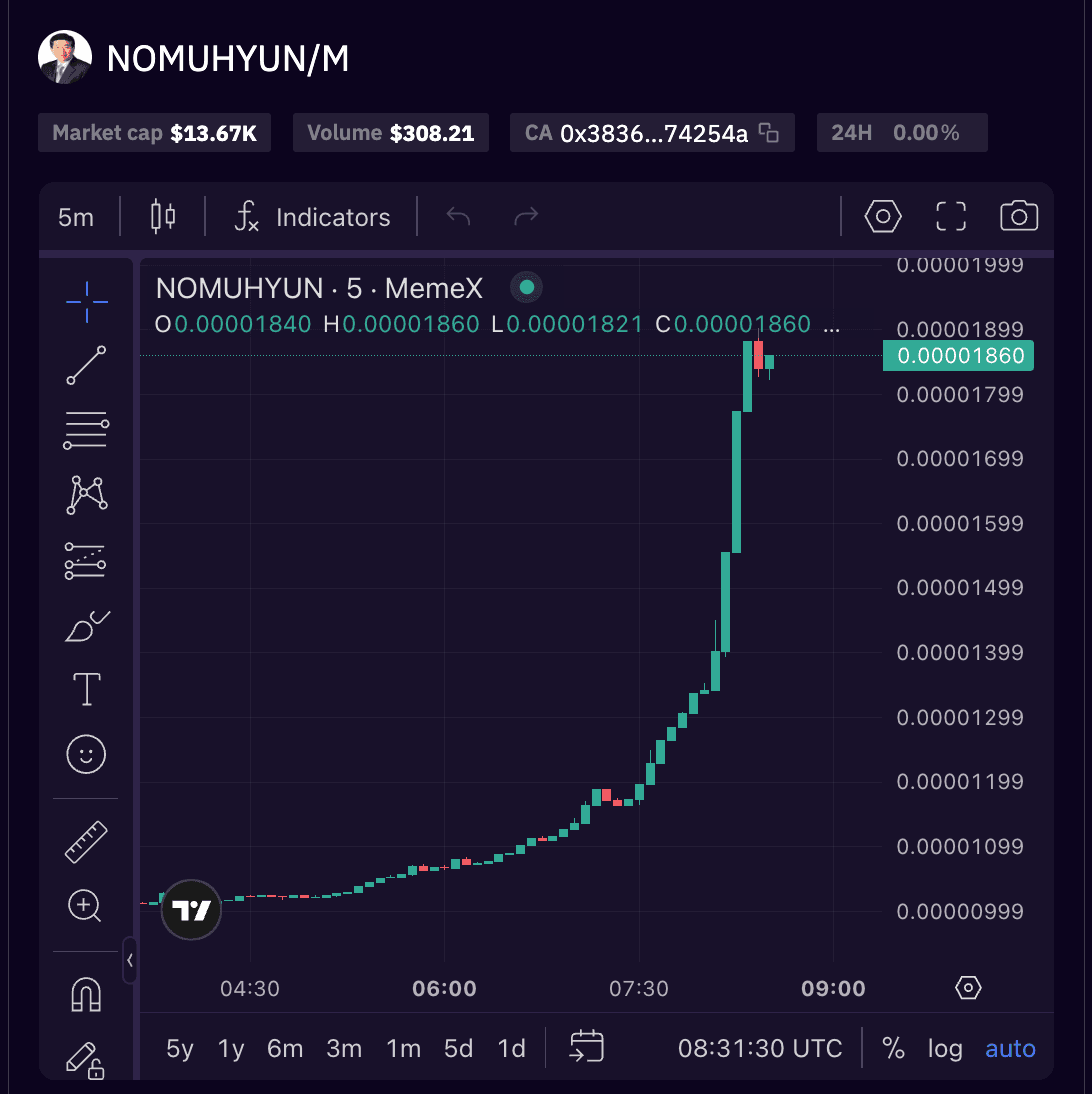Toggle percent scale mode

click(893, 1048)
